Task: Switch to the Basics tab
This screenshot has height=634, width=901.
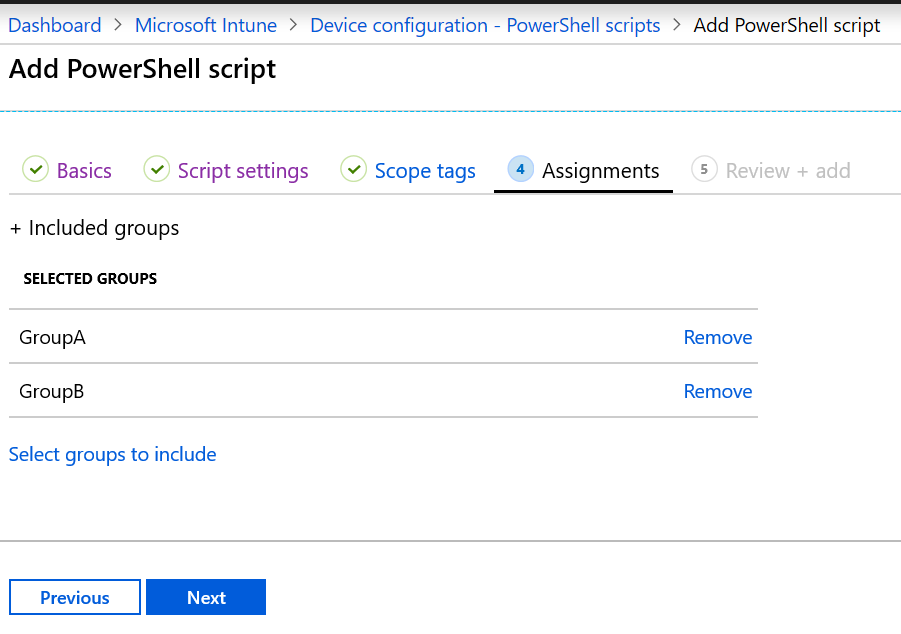Action: [x=85, y=170]
